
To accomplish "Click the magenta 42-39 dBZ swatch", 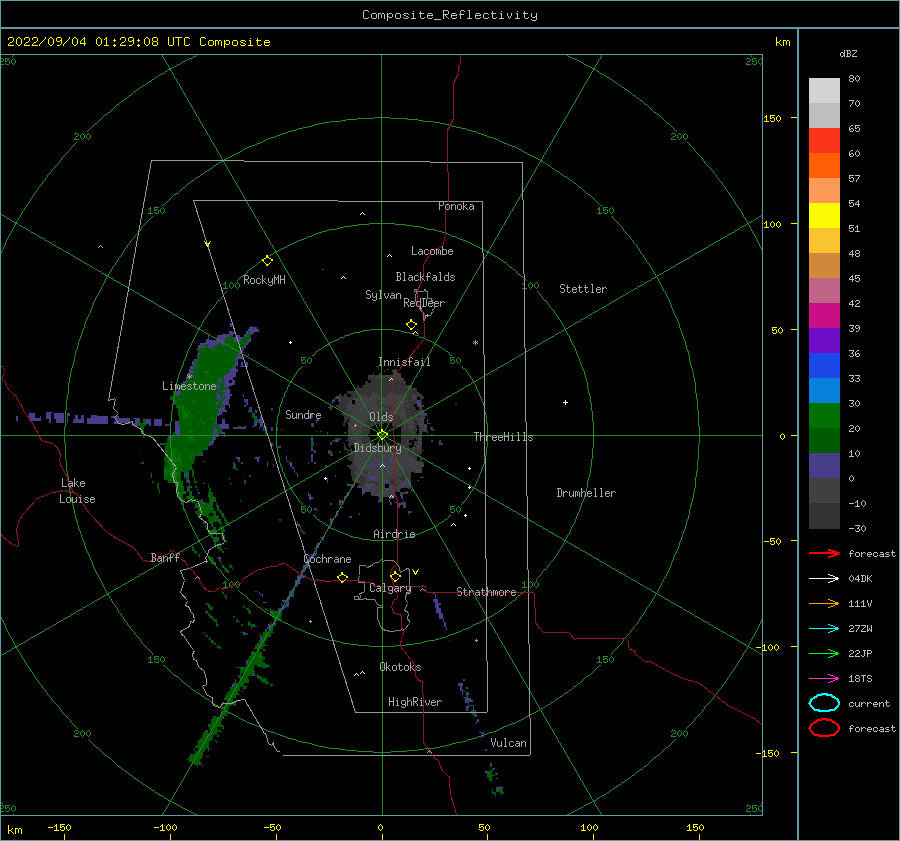I will [x=824, y=316].
